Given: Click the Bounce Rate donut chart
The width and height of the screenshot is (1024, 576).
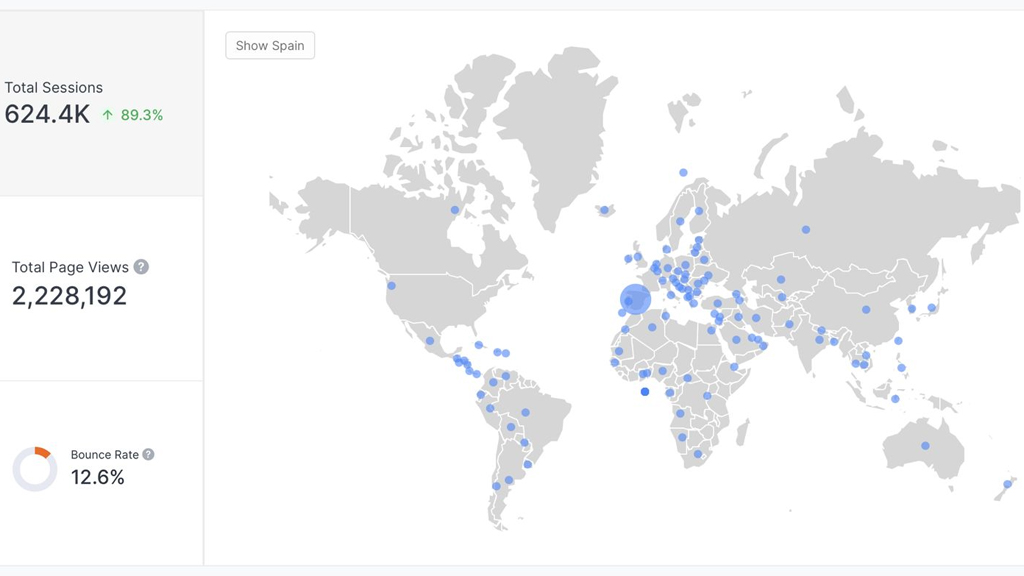Looking at the screenshot, I should [35, 469].
